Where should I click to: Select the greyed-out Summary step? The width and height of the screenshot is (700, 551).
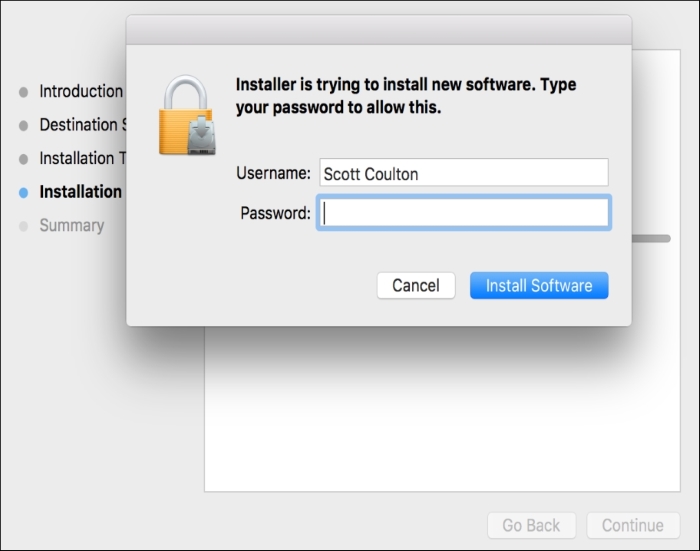pos(71,225)
